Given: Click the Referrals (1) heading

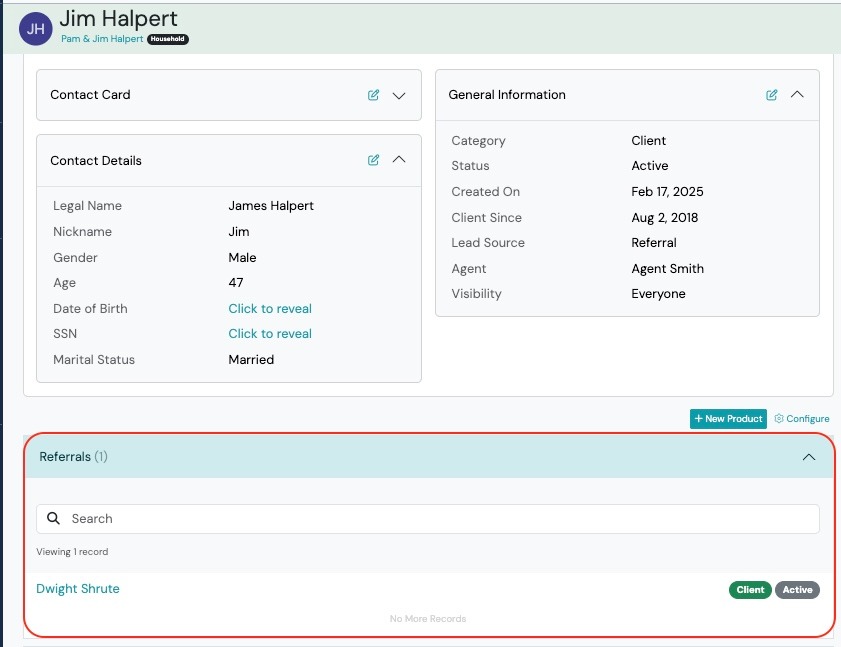Looking at the screenshot, I should point(73,457).
